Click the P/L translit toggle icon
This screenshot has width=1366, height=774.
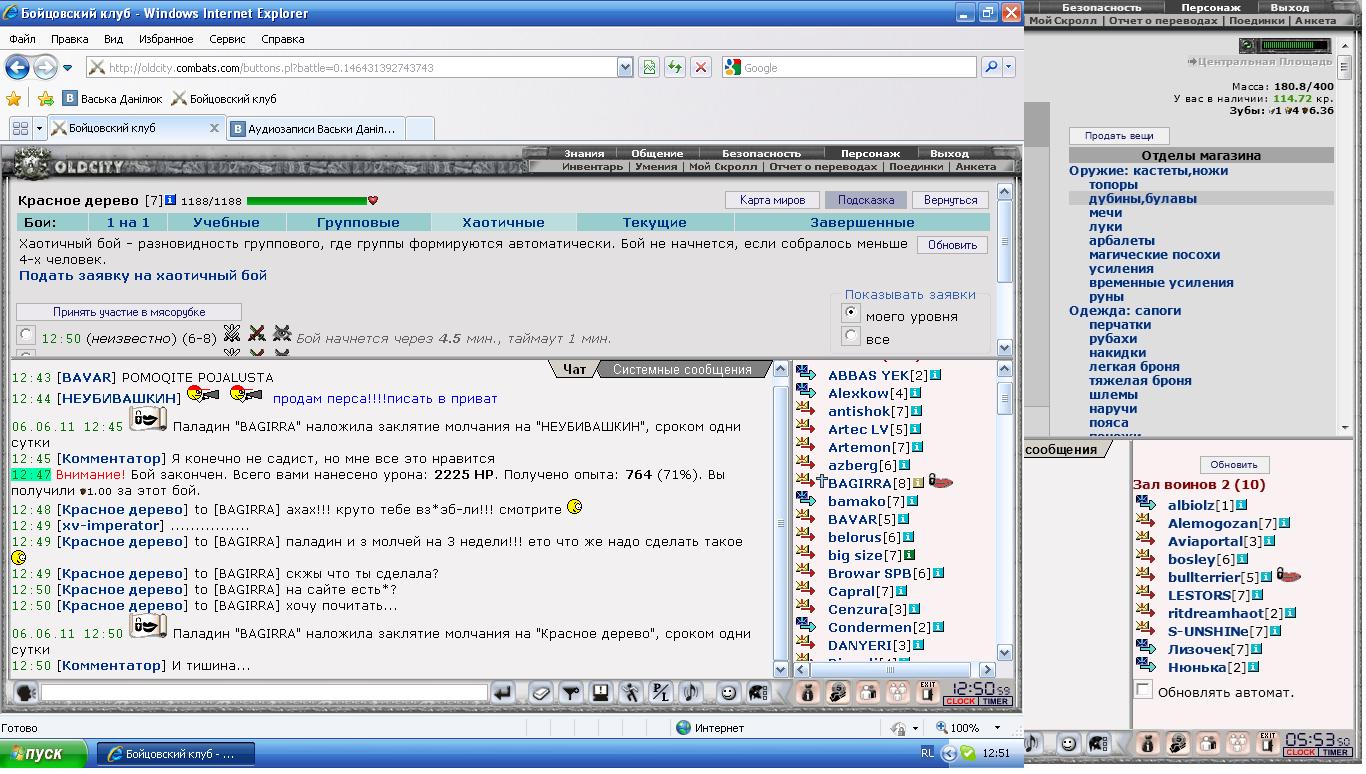(660, 692)
